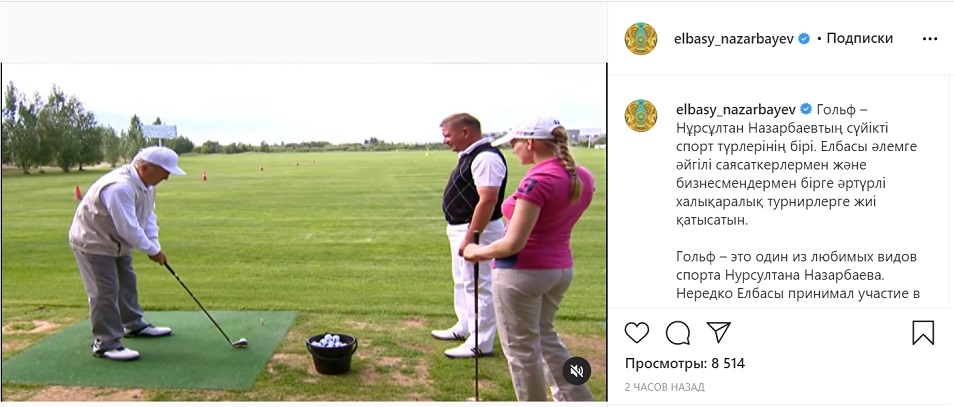The height and width of the screenshot is (407, 954).
Task: Open the elbasy_nazarbayev username link in the header
Action: (733, 38)
